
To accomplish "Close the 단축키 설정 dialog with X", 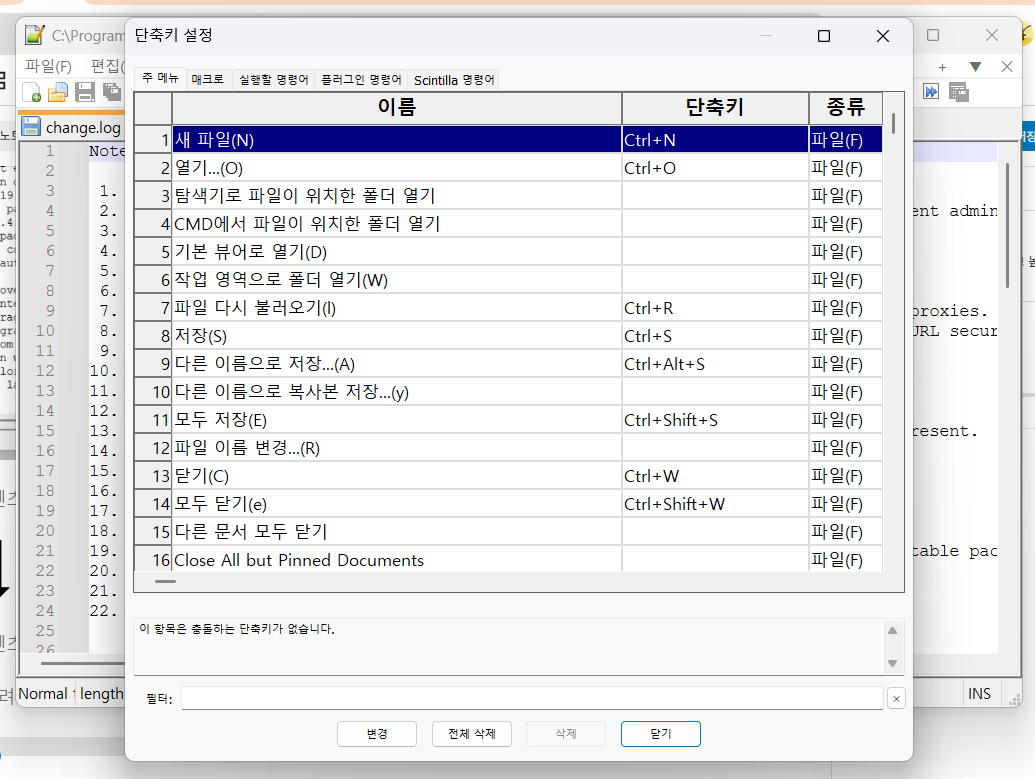I will 883,36.
